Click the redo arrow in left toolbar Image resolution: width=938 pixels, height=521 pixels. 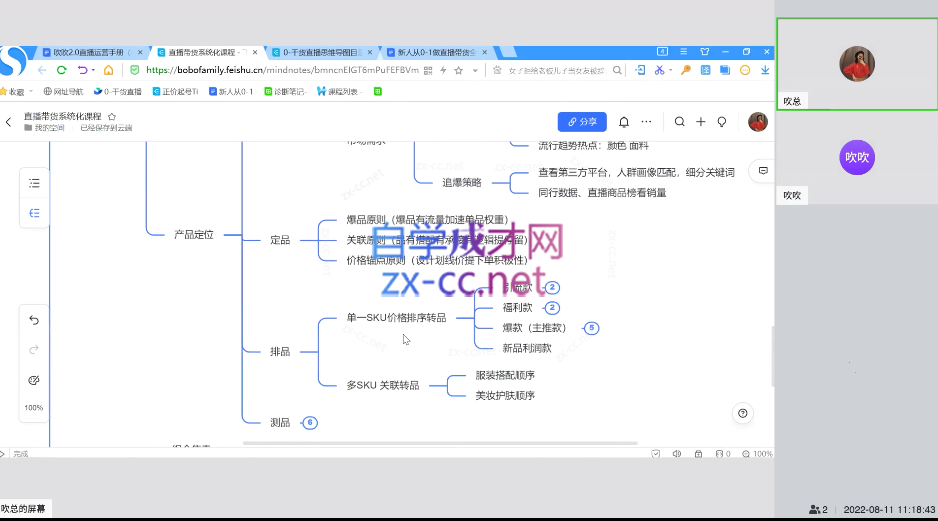34,349
